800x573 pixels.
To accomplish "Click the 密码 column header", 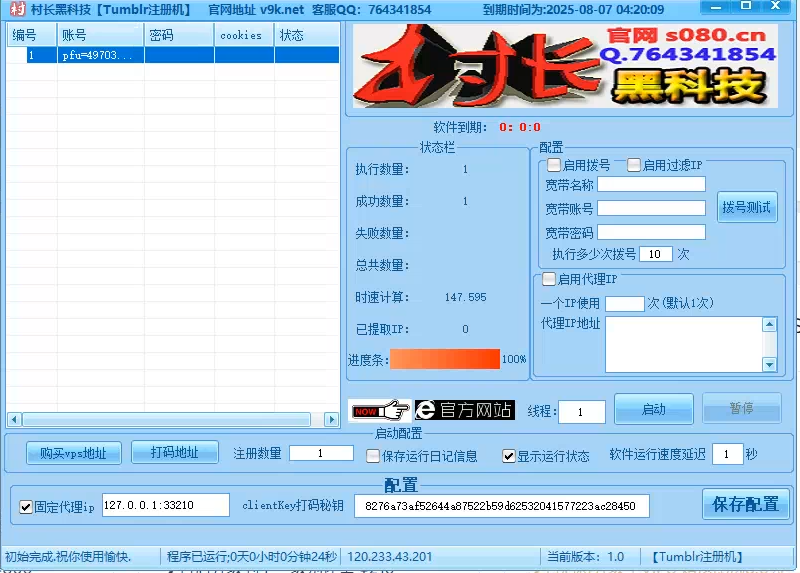I will (179, 35).
